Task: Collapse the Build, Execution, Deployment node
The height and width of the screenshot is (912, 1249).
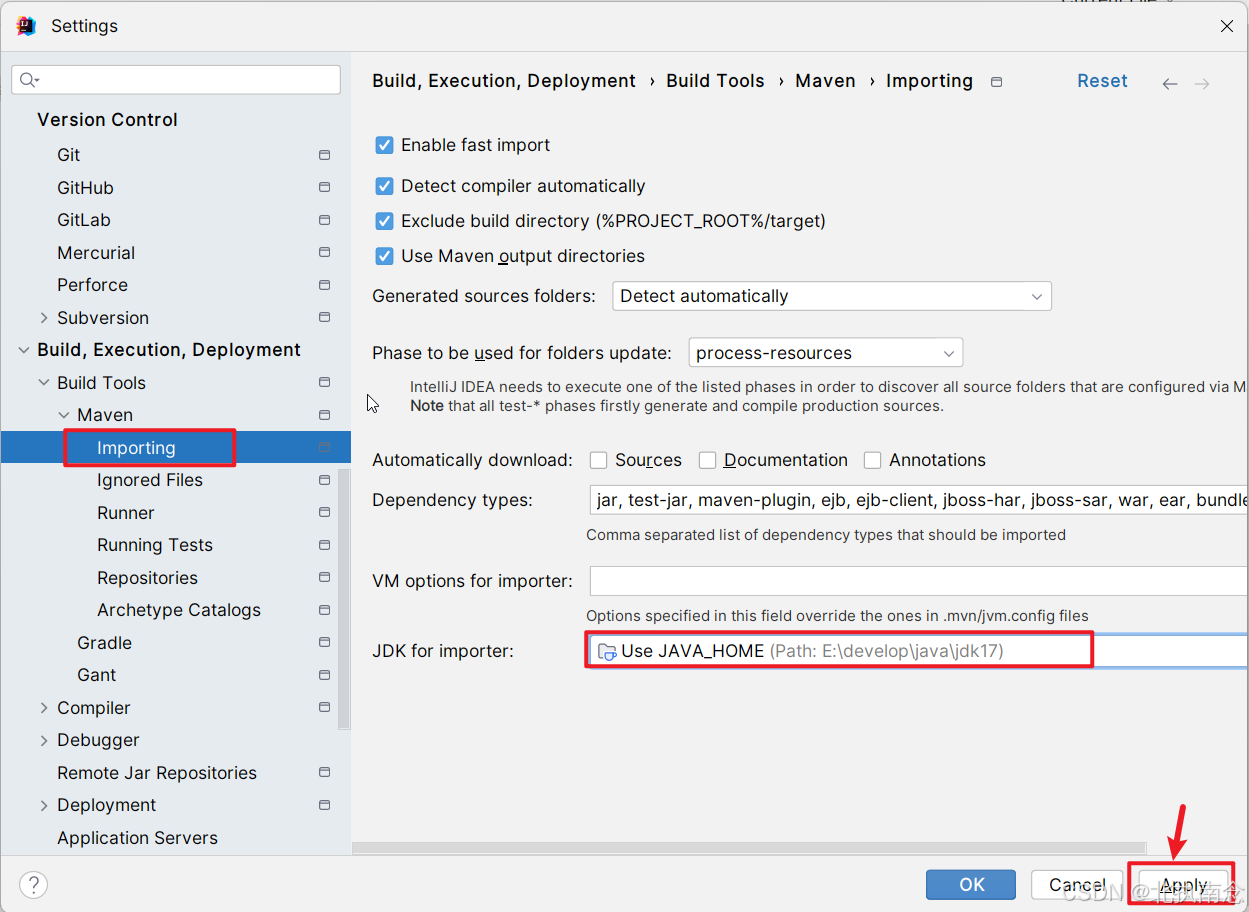Action: [x=24, y=350]
